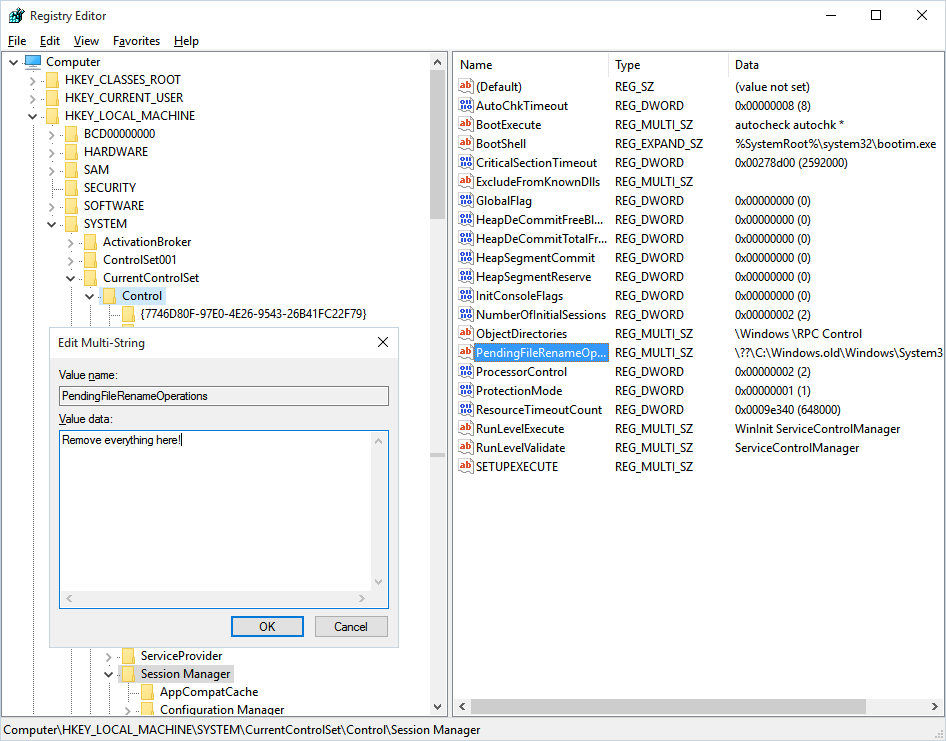This screenshot has height=741, width=946.
Task: Click the icon next to RunLevelExecute
Action: coord(465,428)
